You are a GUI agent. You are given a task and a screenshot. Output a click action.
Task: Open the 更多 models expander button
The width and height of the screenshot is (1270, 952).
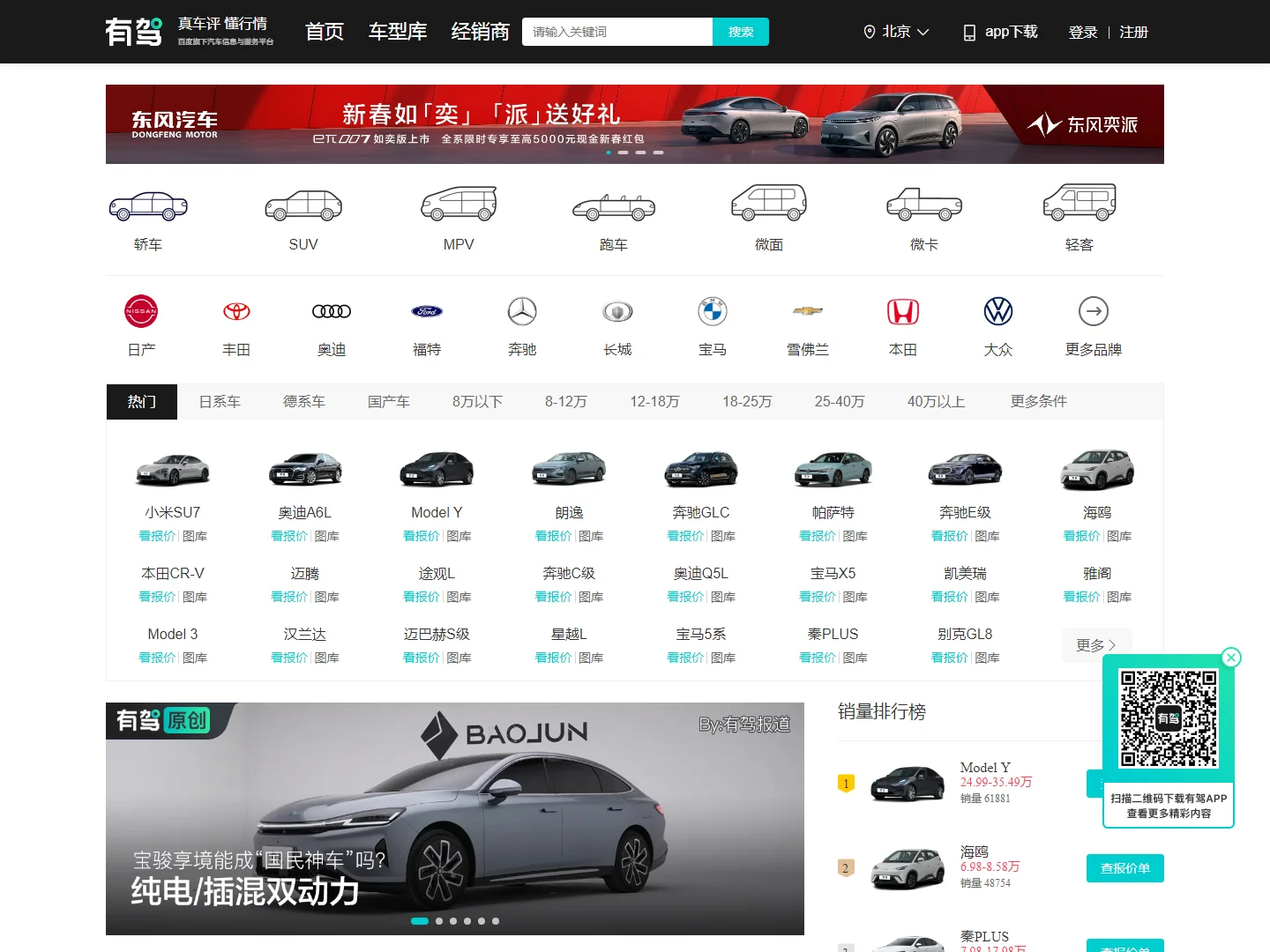[1096, 645]
